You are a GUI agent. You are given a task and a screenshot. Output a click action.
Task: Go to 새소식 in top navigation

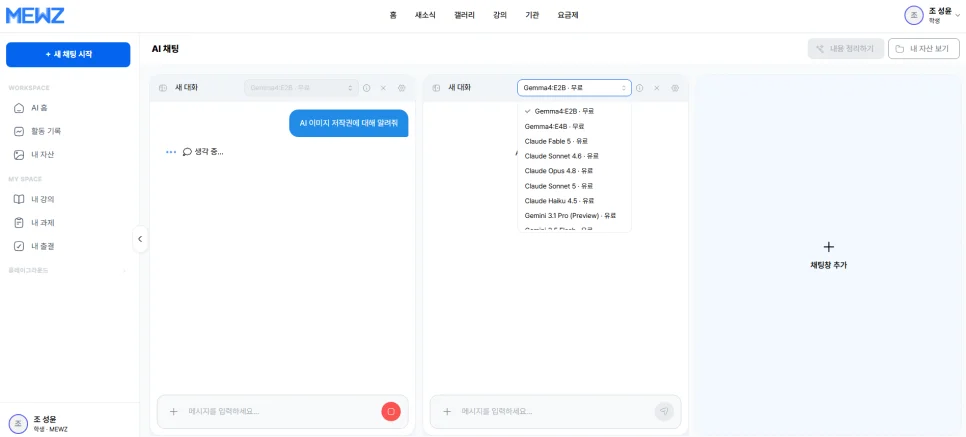click(x=425, y=15)
